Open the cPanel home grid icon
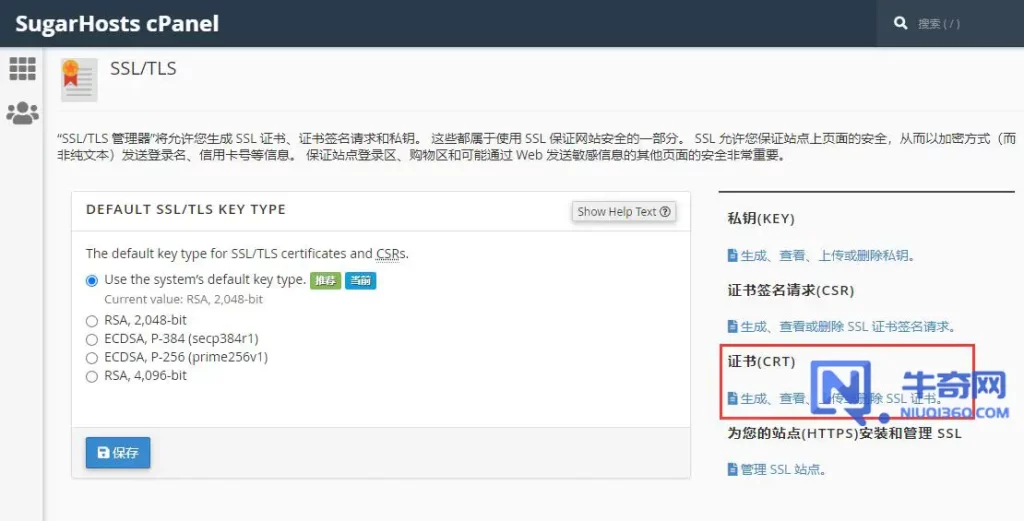The image size is (1024, 521). (22, 69)
